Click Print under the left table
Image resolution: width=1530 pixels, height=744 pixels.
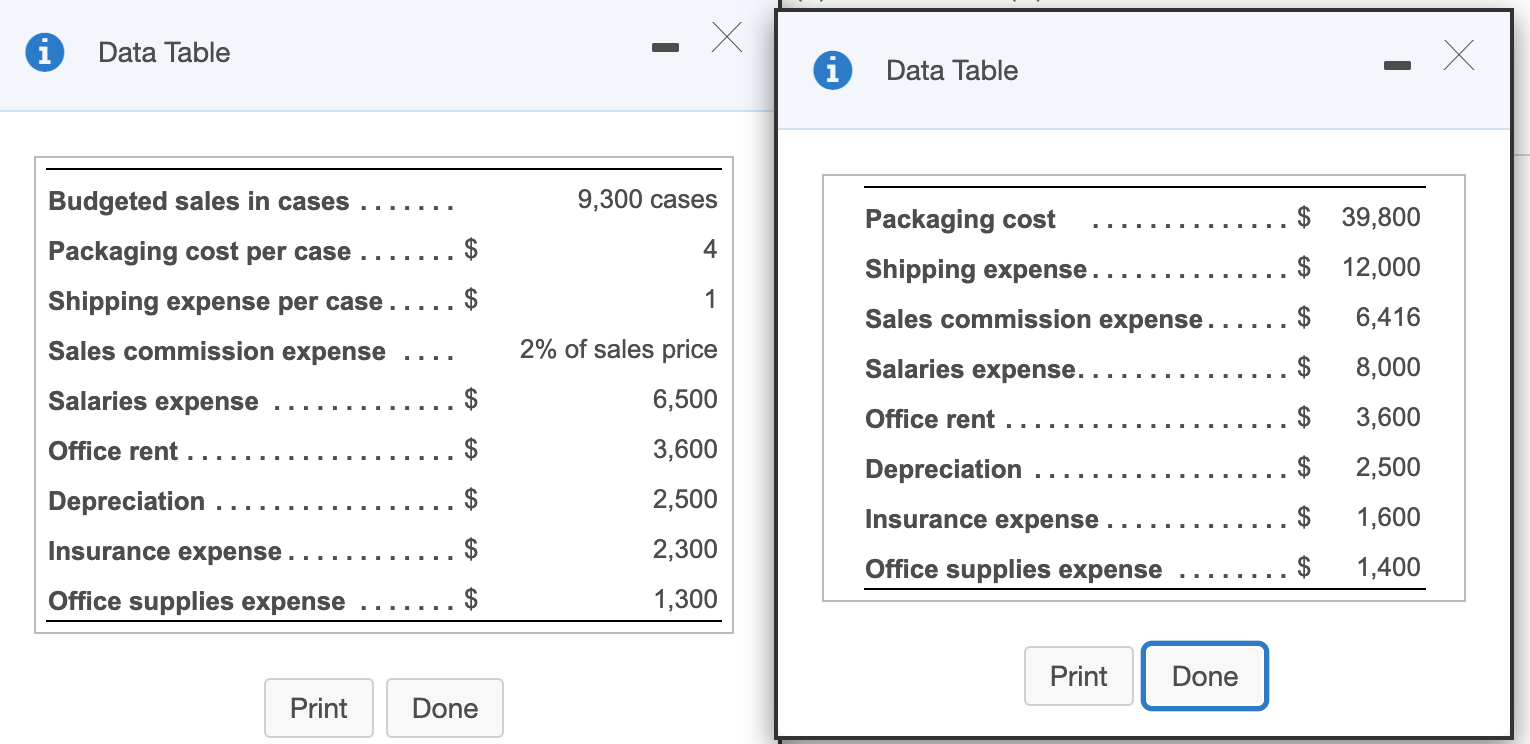pyautogui.click(x=318, y=708)
